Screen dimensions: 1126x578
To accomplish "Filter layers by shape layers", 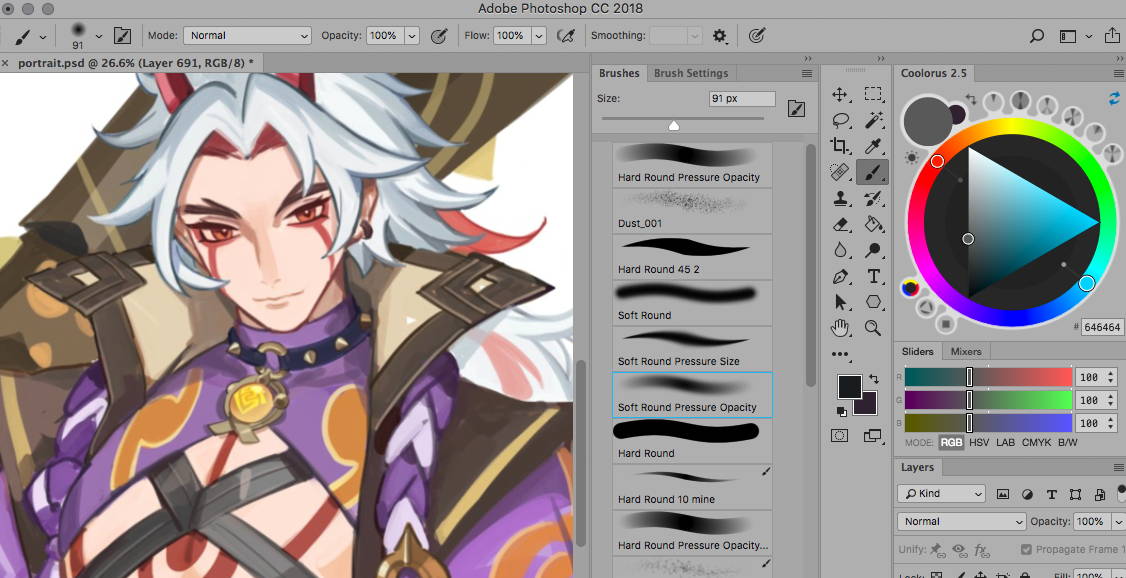I will 1075,494.
